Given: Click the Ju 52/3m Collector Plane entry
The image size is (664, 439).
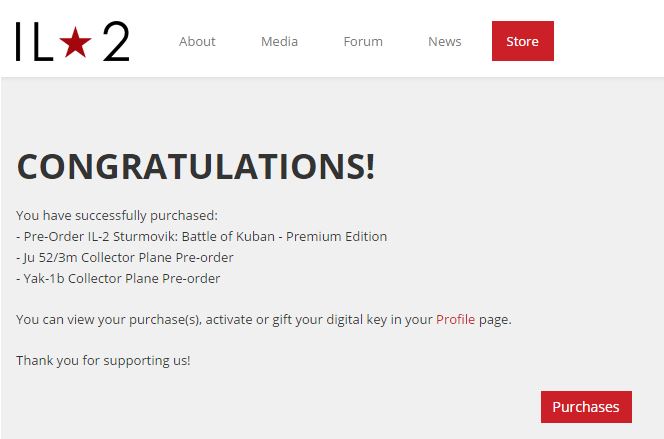Looking at the screenshot, I should pos(127,257).
